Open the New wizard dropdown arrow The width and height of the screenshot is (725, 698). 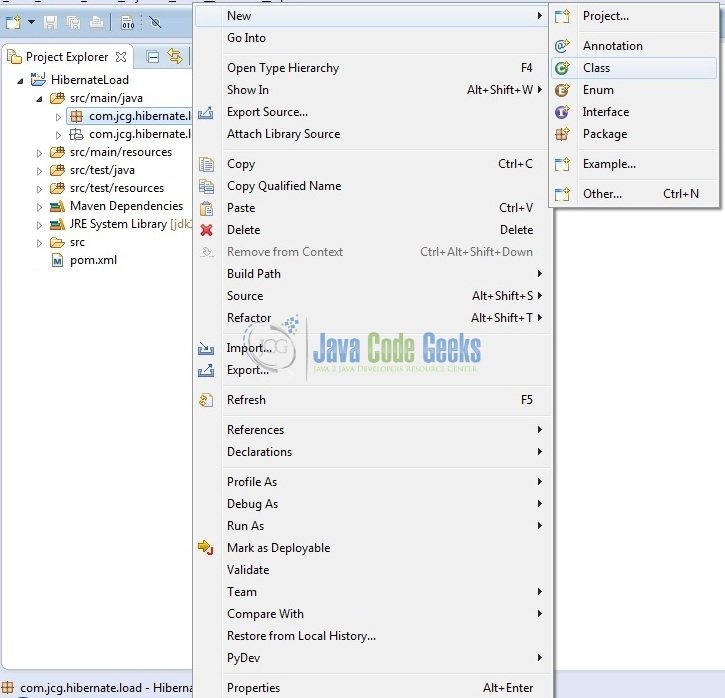[x=31, y=22]
